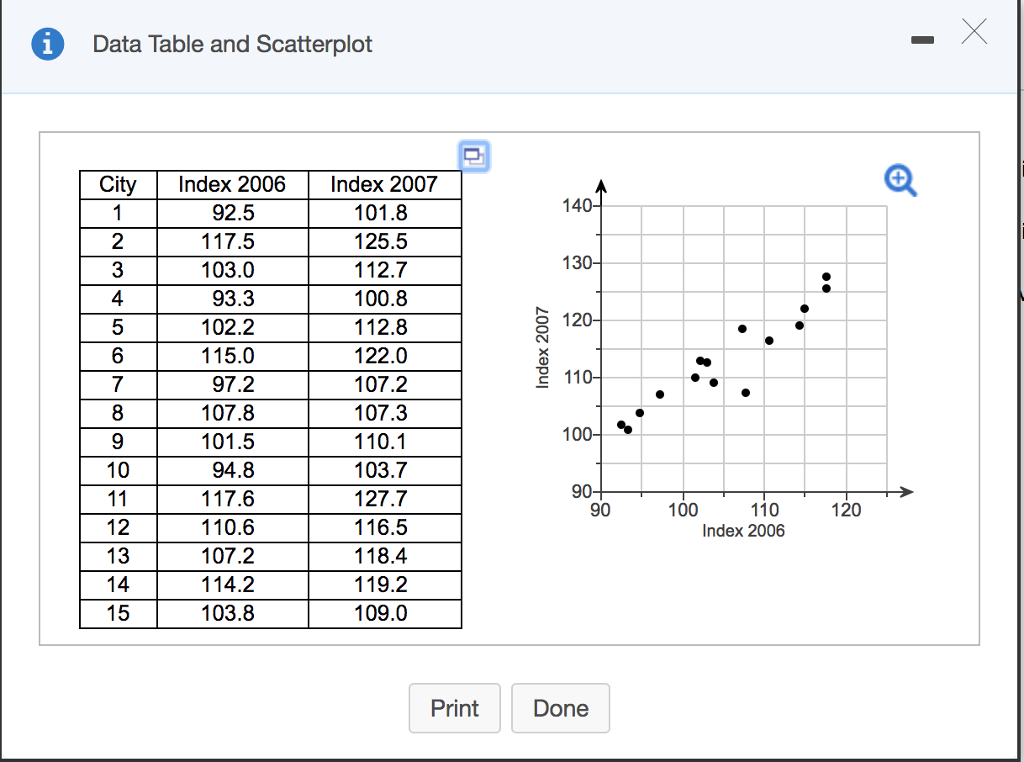The width and height of the screenshot is (1024, 762).
Task: Click the Index 2007 column header
Action: point(384,184)
